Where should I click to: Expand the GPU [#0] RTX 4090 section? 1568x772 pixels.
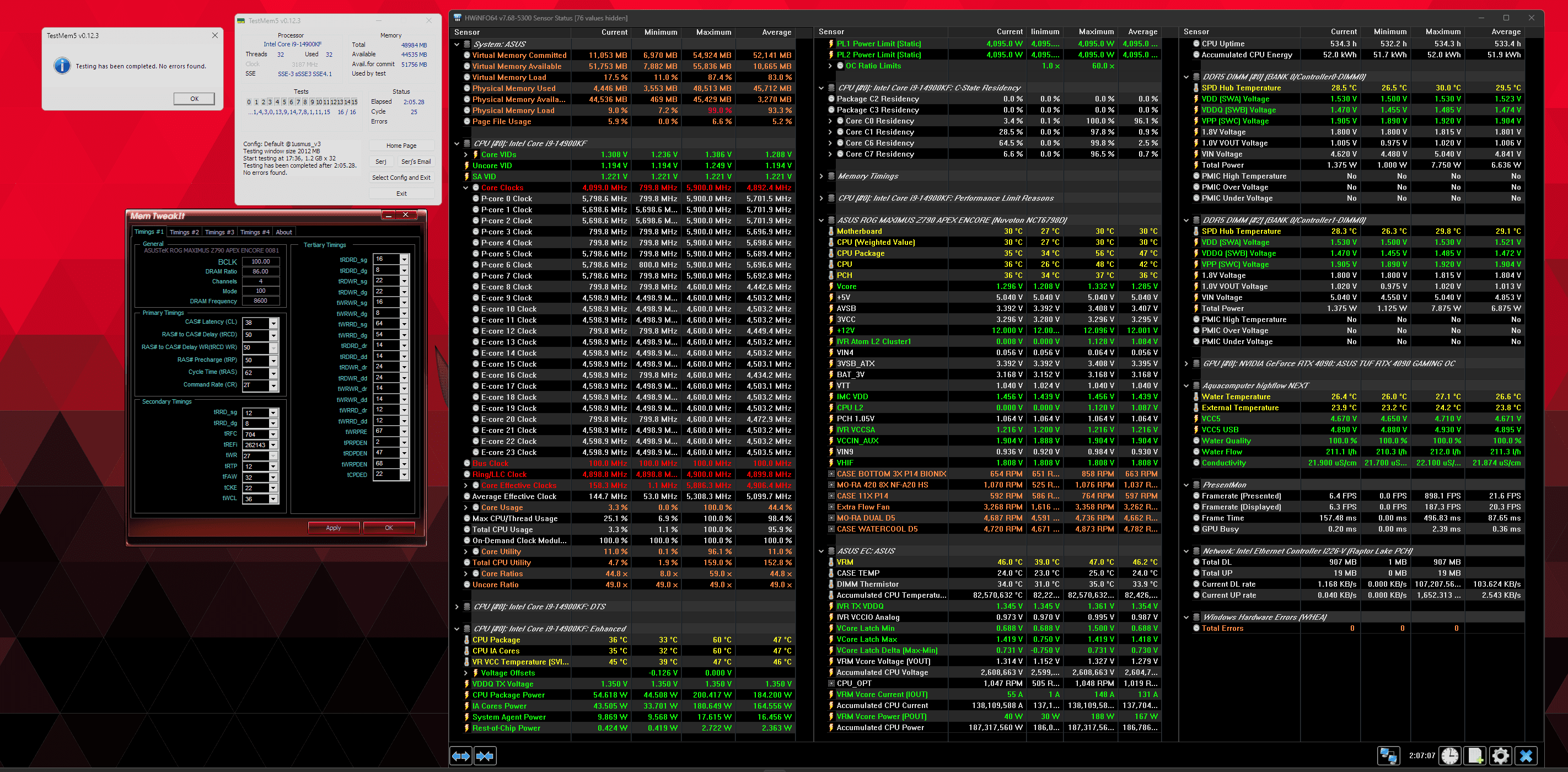(1186, 363)
